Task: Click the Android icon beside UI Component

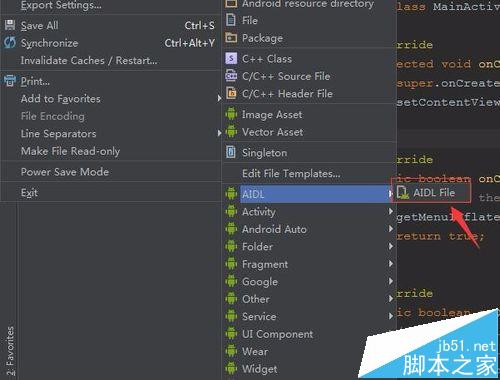Action: pos(231,334)
